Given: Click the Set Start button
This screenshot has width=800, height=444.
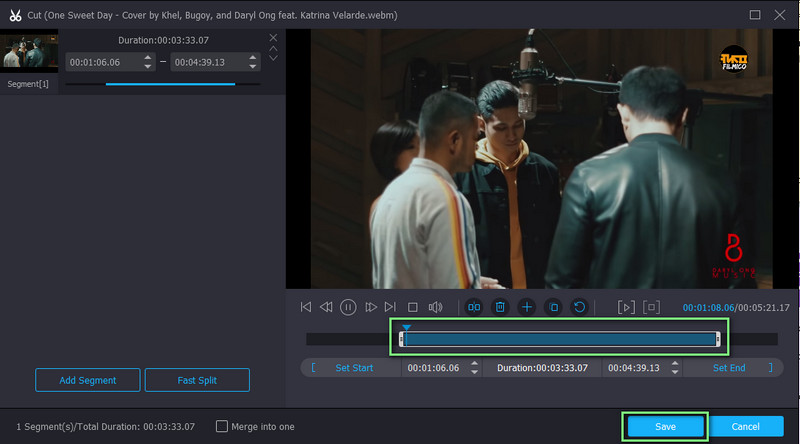Looking at the screenshot, I should [353, 368].
